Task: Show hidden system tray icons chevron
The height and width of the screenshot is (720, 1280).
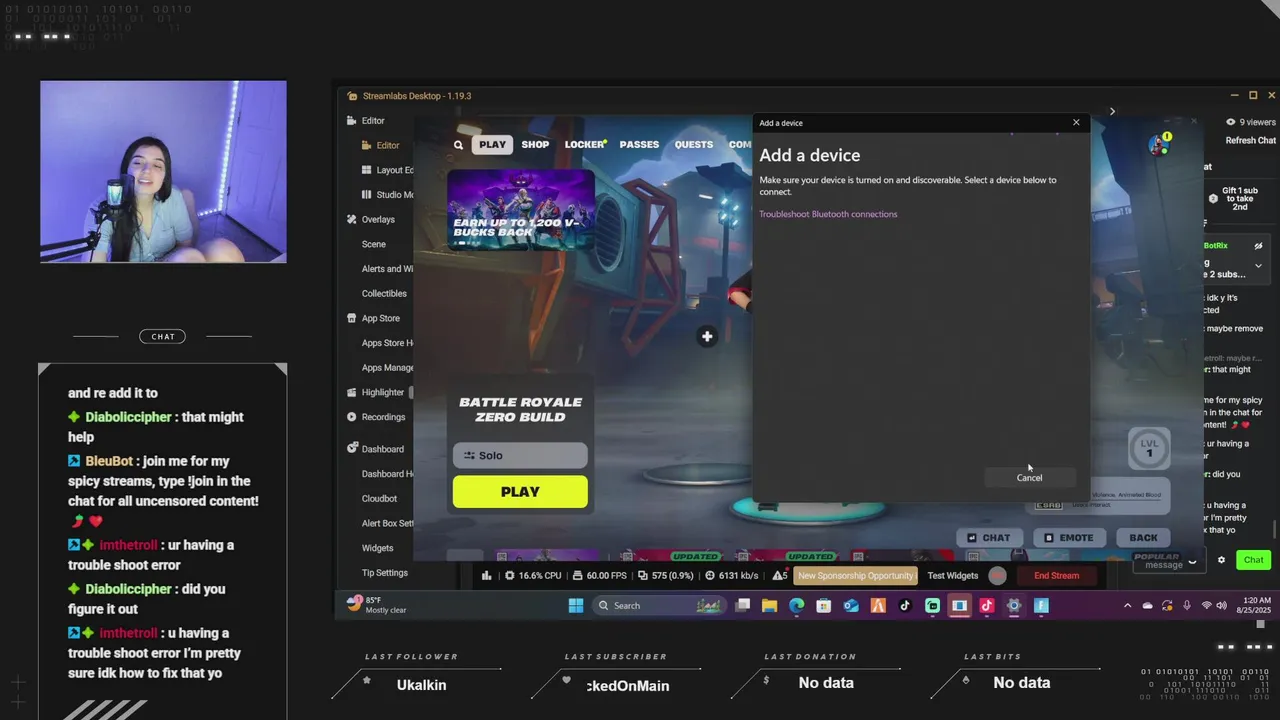Action: point(1127,605)
